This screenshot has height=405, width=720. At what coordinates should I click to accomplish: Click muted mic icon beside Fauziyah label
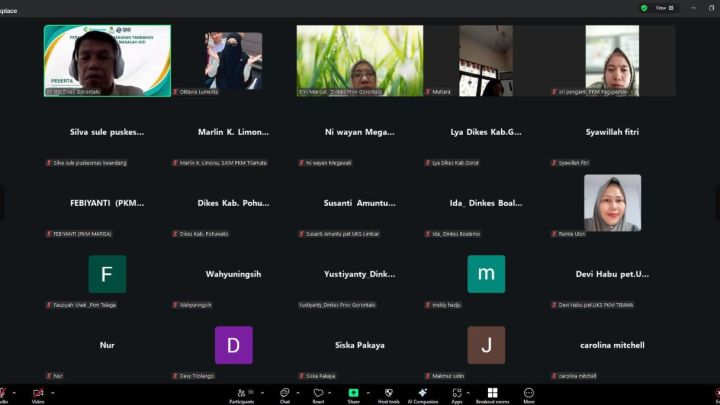click(49, 305)
